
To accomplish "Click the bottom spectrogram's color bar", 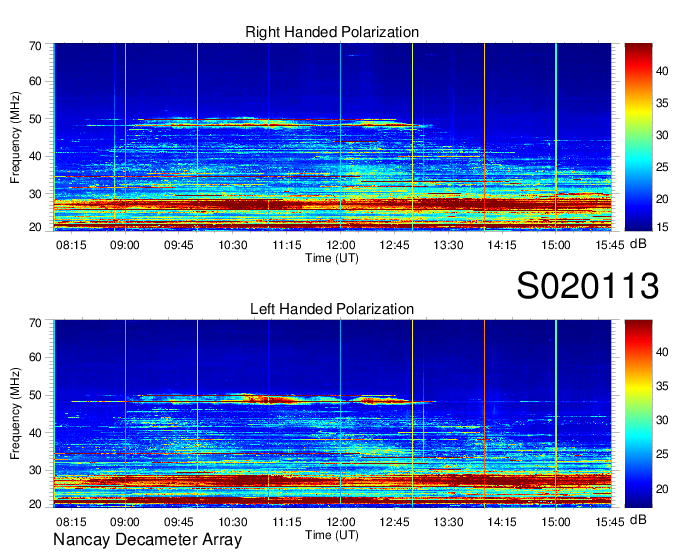I will (638, 414).
